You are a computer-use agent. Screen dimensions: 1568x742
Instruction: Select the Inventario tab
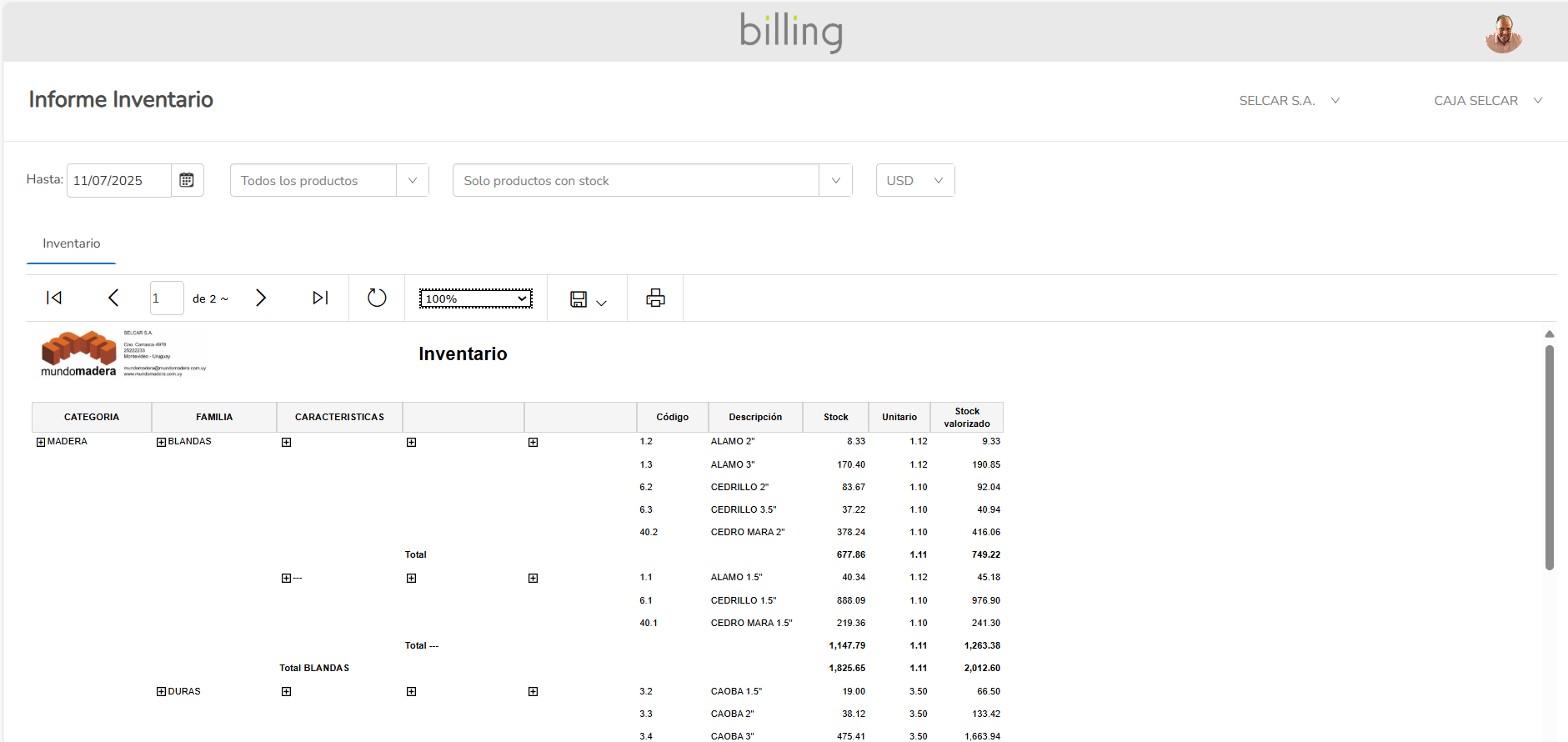coord(72,243)
